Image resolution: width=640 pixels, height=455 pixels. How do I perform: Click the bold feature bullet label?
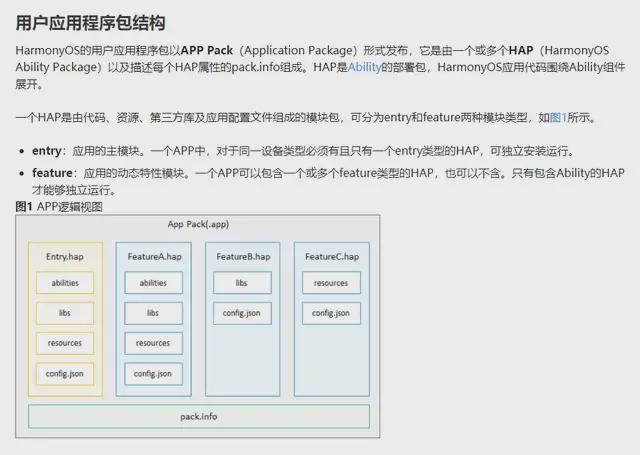[52, 173]
